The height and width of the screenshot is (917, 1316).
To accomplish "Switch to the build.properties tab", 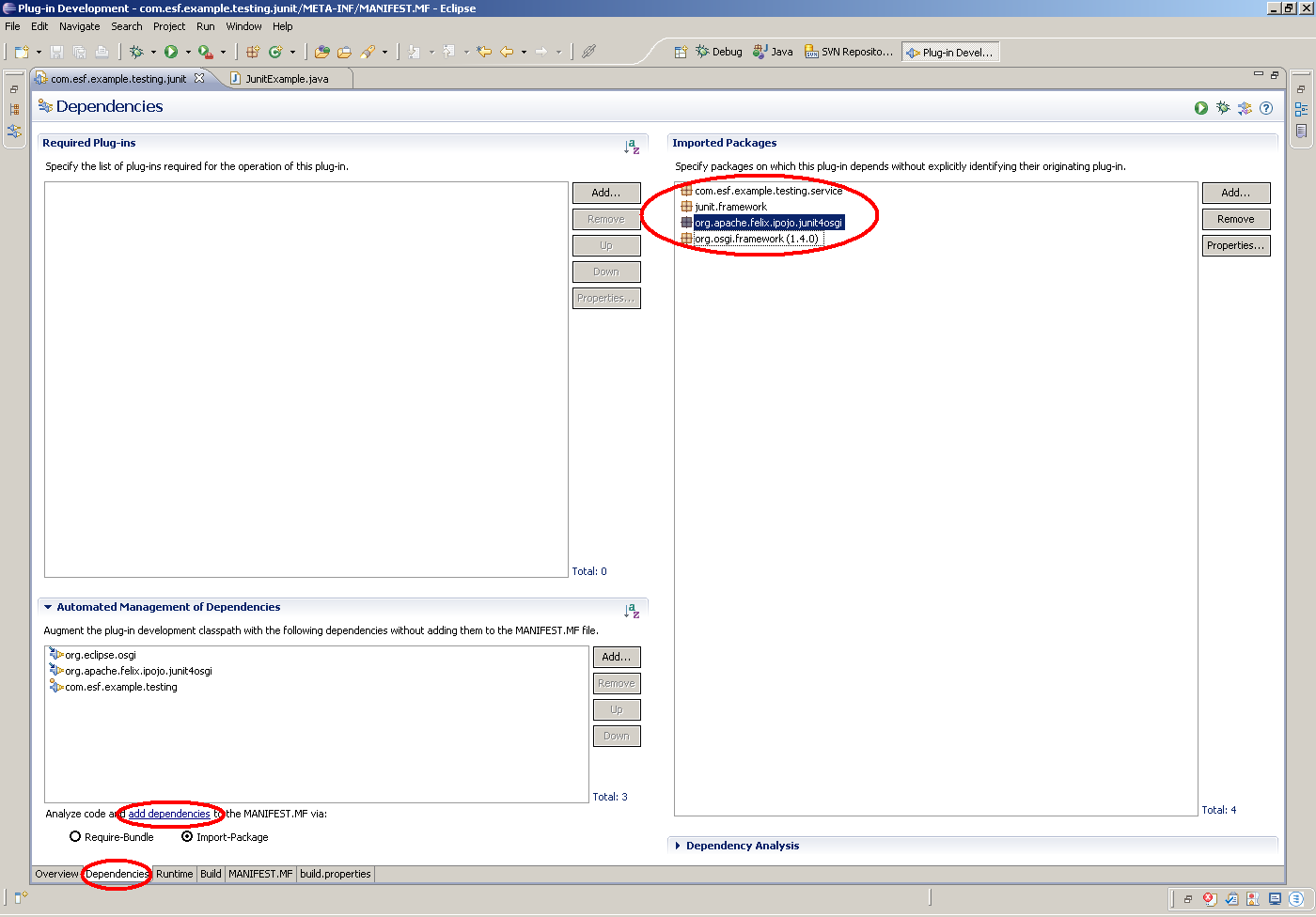I will [336, 874].
